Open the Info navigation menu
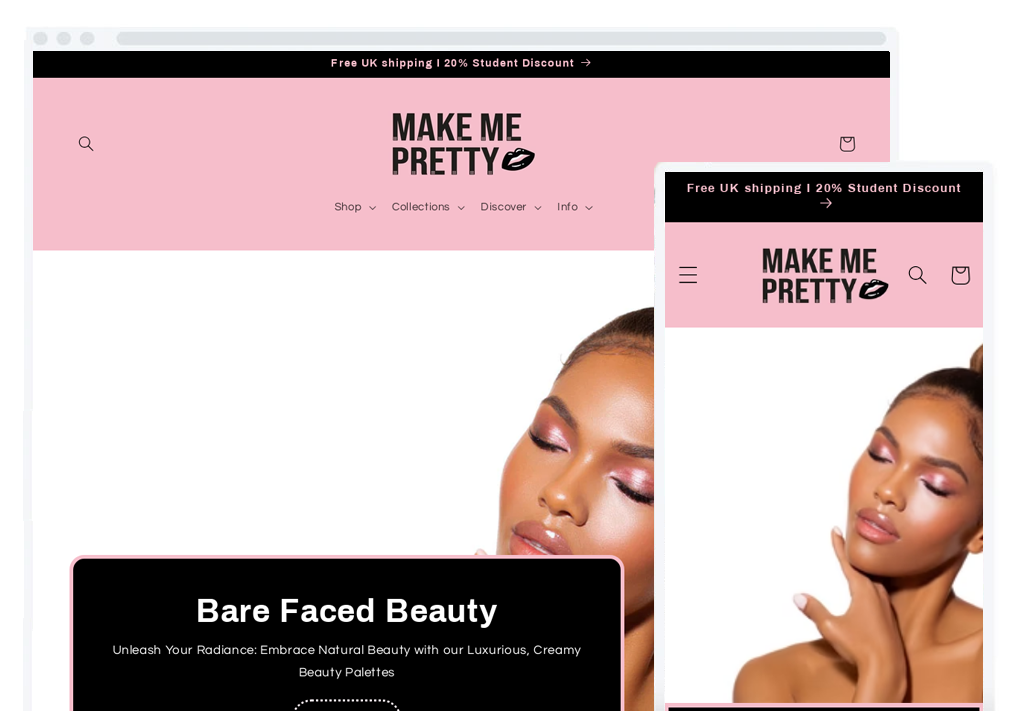This screenshot has width=1024, height=711. coord(574,207)
